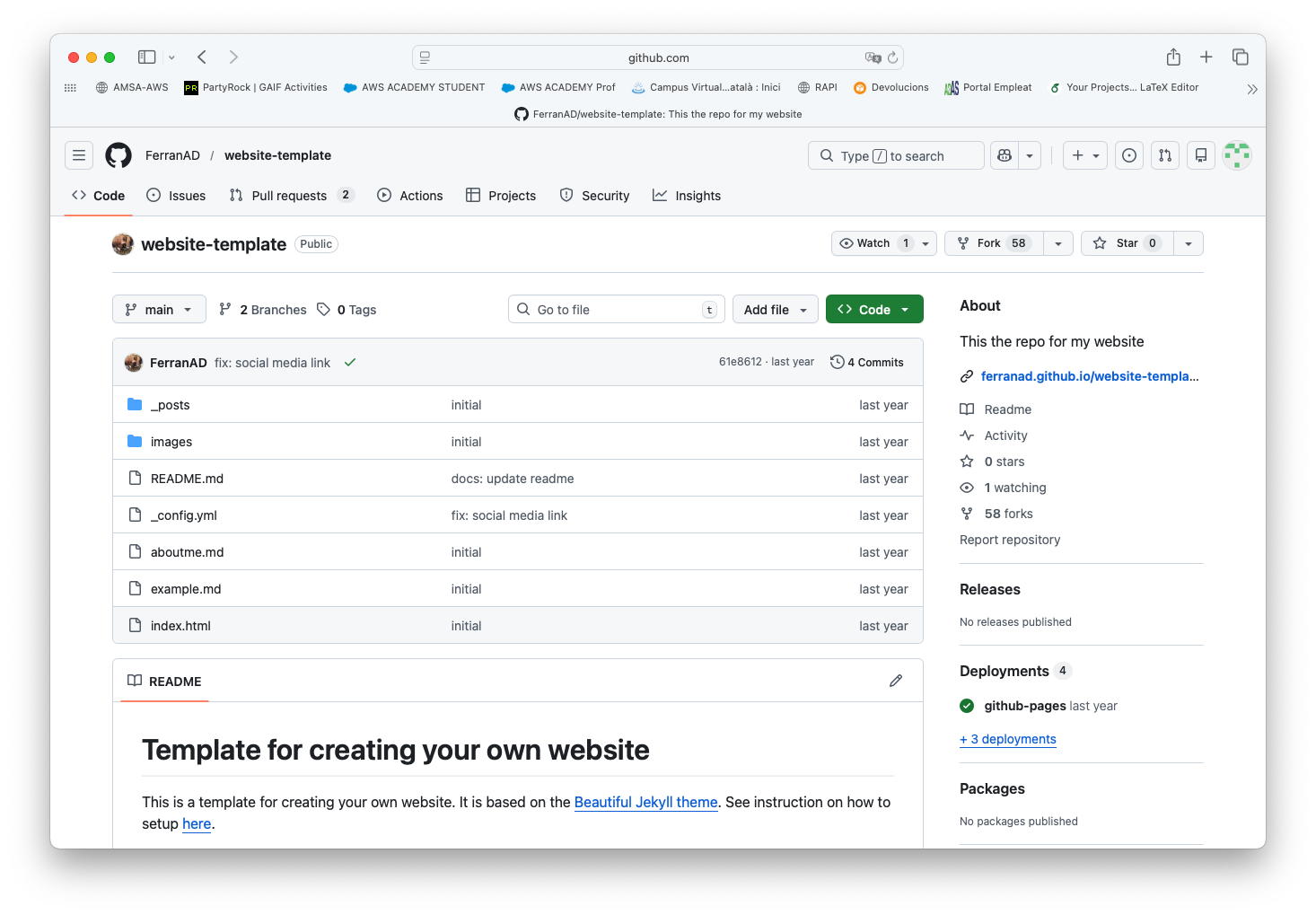Switch to the Actions tab
The height and width of the screenshot is (915, 1316).
tap(410, 196)
